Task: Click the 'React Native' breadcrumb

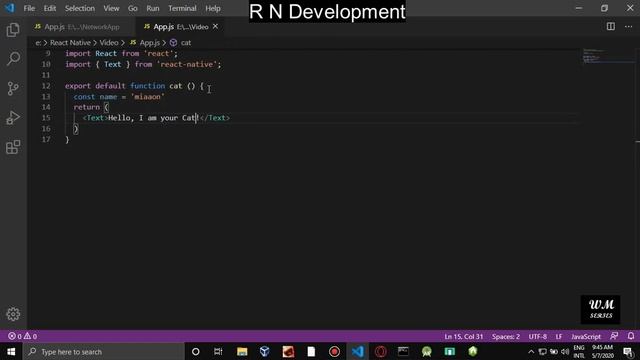Action: pos(70,42)
